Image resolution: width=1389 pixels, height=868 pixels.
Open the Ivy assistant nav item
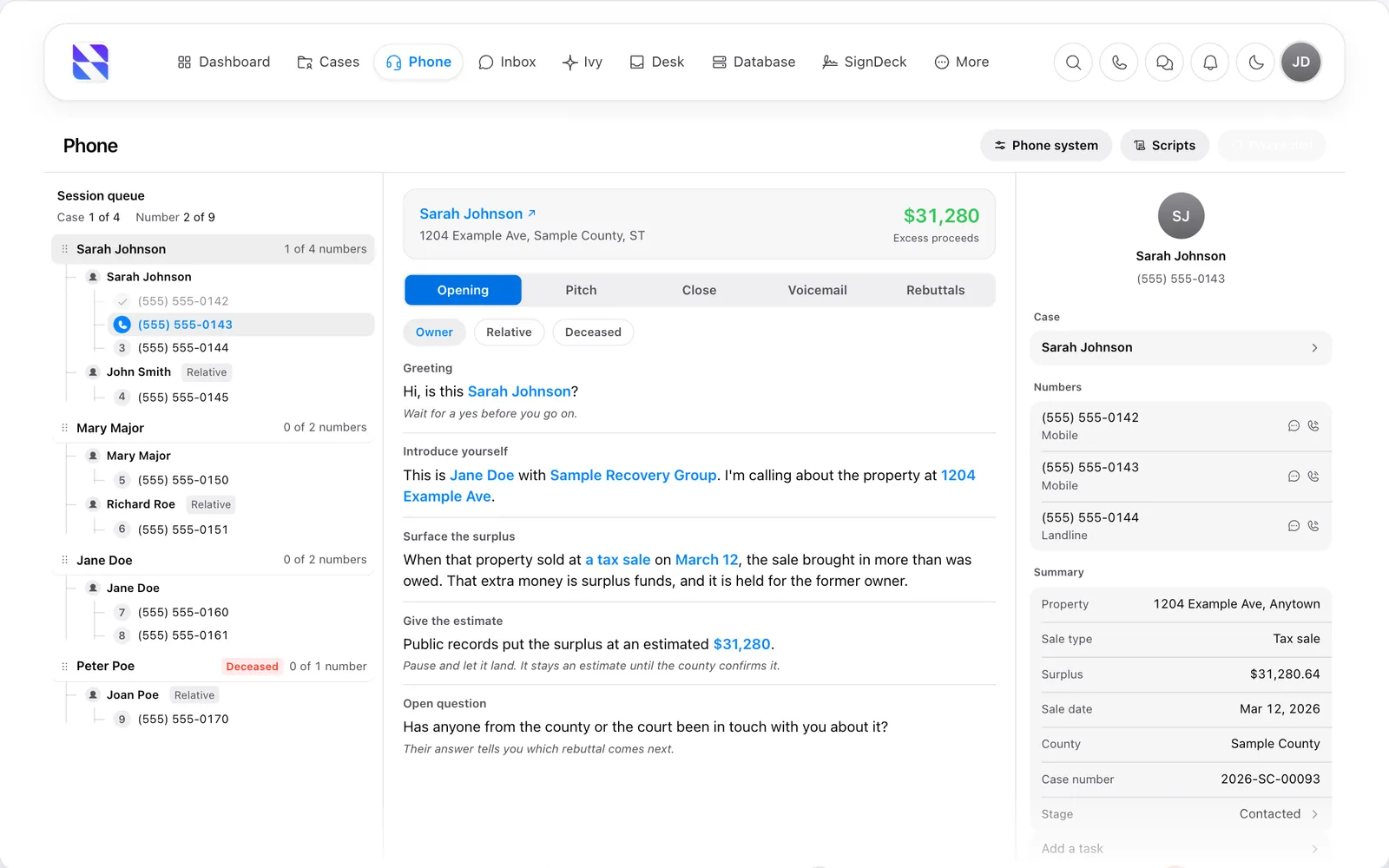click(583, 62)
